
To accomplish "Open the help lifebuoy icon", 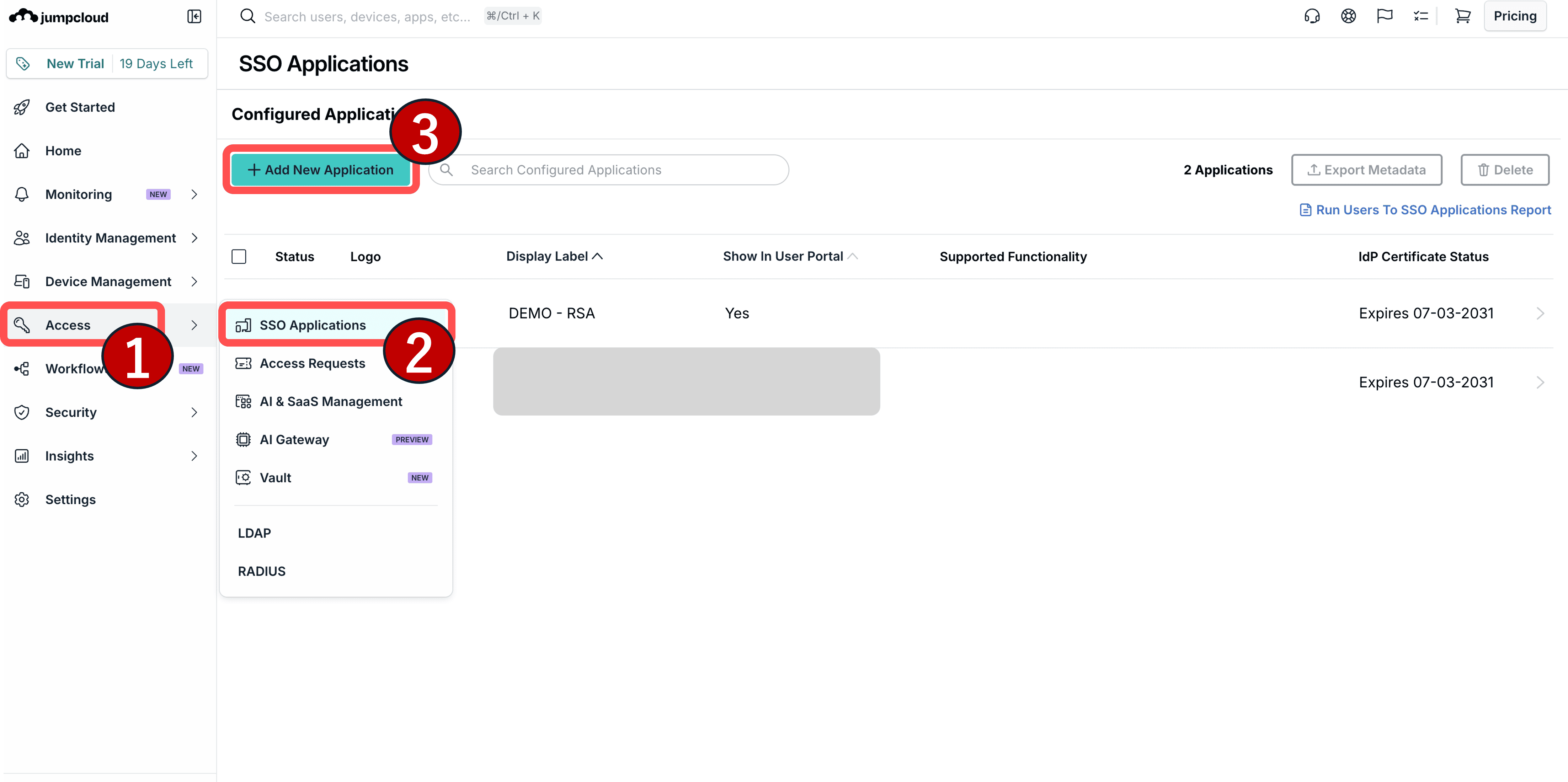I will tap(1348, 16).
